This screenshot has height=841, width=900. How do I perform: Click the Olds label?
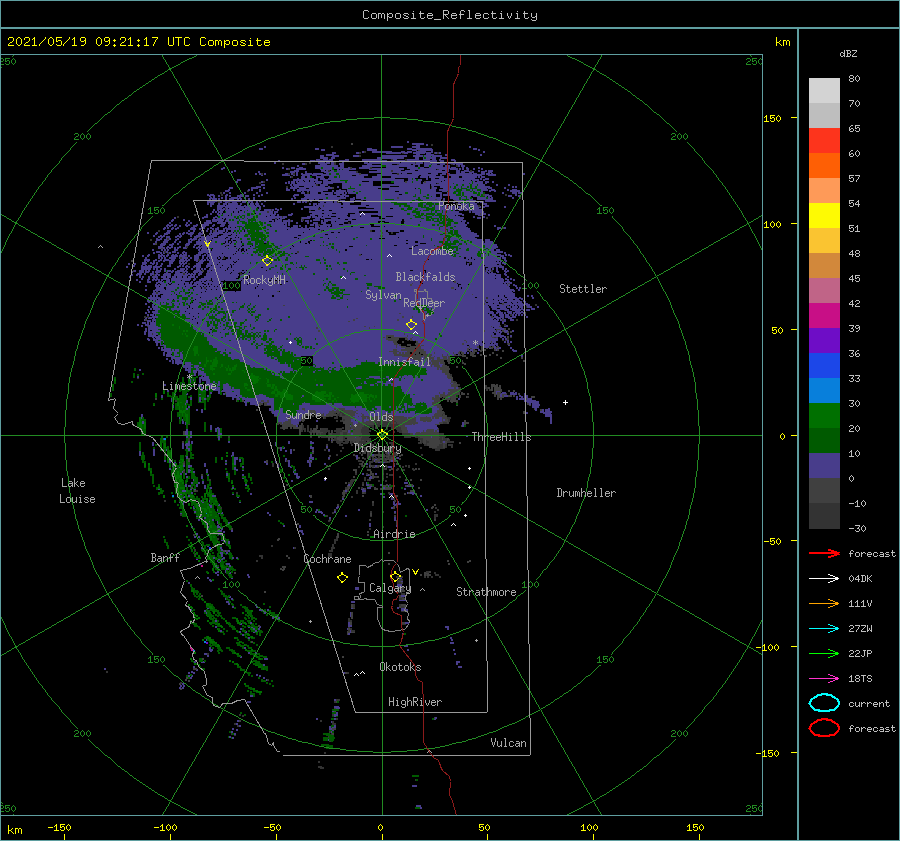coord(381,416)
